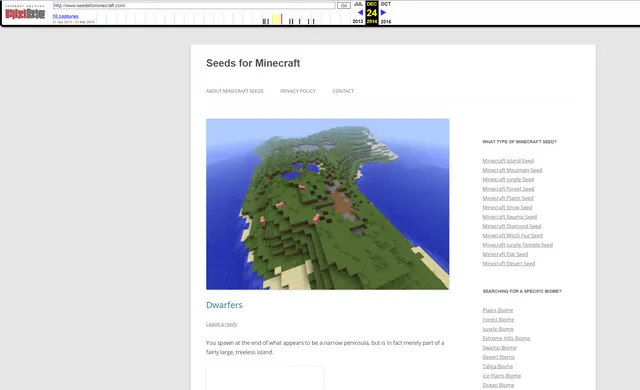Open the Swamp Biome link

click(x=500, y=348)
